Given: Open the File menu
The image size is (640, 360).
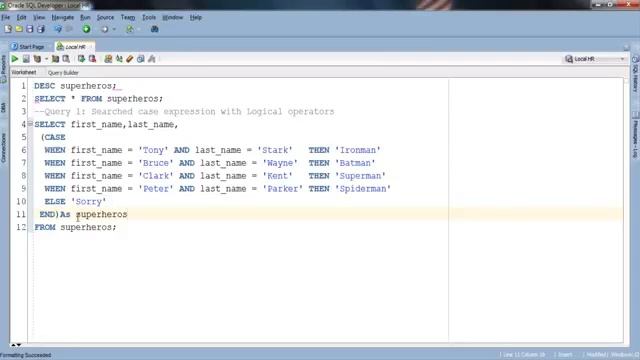Looking at the screenshot, I should [x=6, y=18].
